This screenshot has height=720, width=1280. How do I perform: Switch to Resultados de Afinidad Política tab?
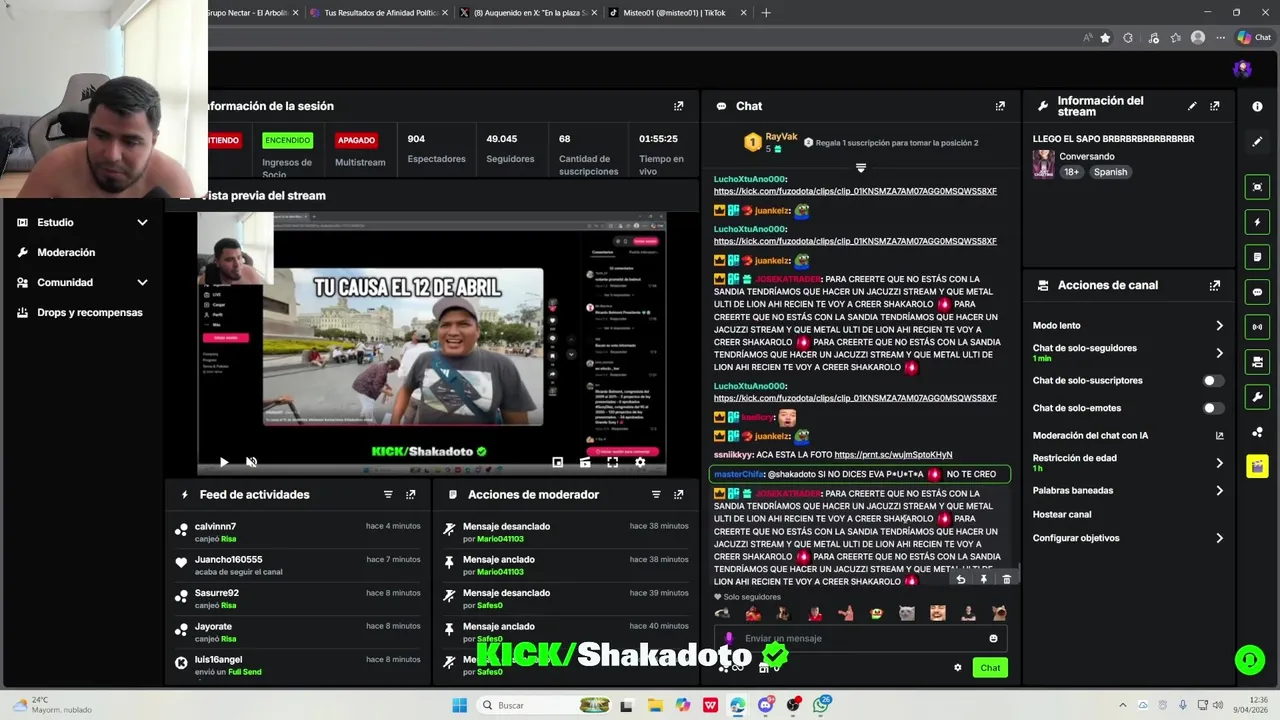pyautogui.click(x=380, y=13)
